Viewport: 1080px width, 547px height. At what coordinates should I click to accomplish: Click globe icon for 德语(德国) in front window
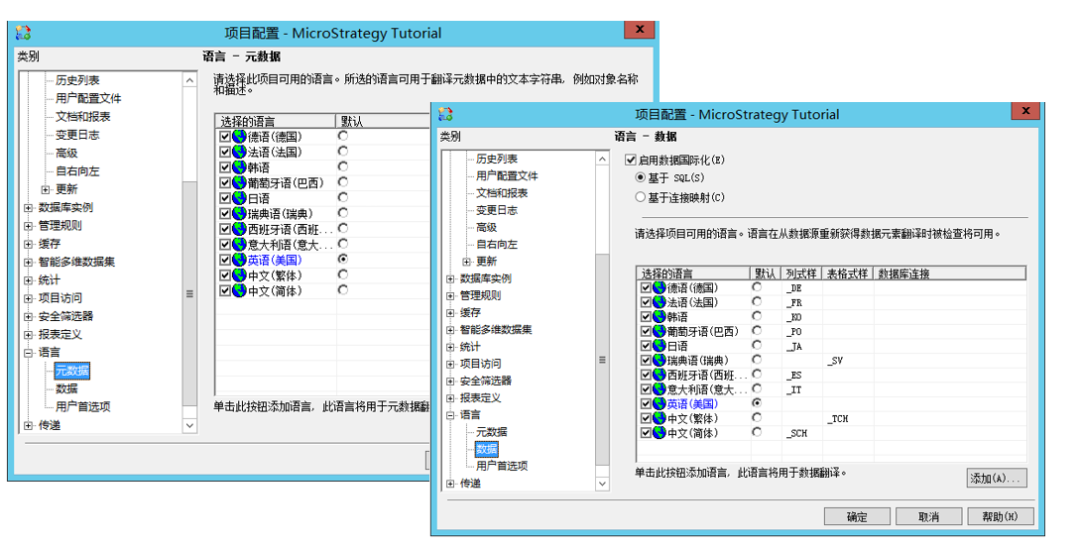tap(659, 287)
